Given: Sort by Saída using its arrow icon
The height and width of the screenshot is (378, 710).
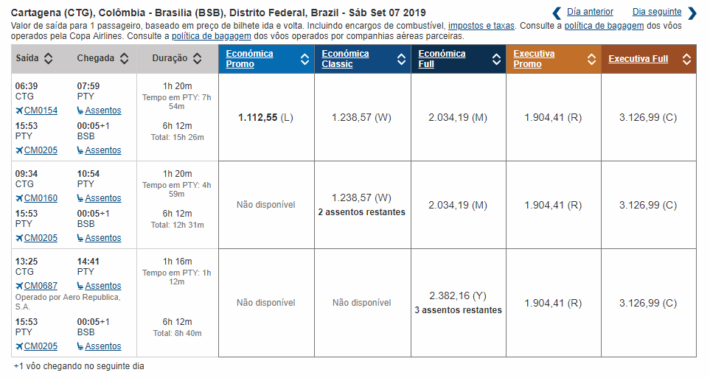Looking at the screenshot, I should (x=48, y=58).
